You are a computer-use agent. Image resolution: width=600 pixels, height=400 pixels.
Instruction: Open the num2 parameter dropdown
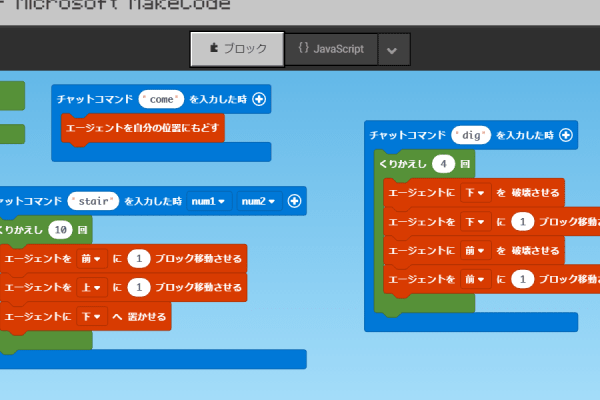coord(259,201)
